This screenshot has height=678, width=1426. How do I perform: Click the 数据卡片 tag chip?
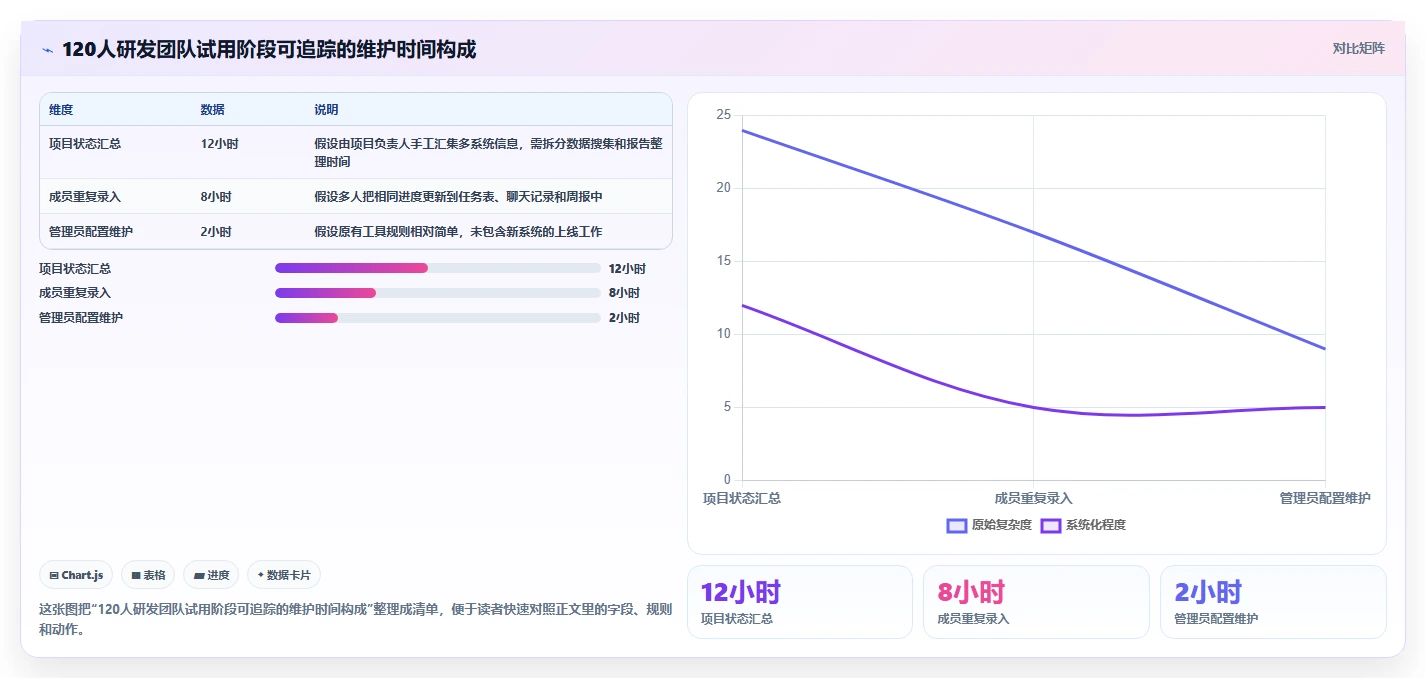click(x=284, y=575)
